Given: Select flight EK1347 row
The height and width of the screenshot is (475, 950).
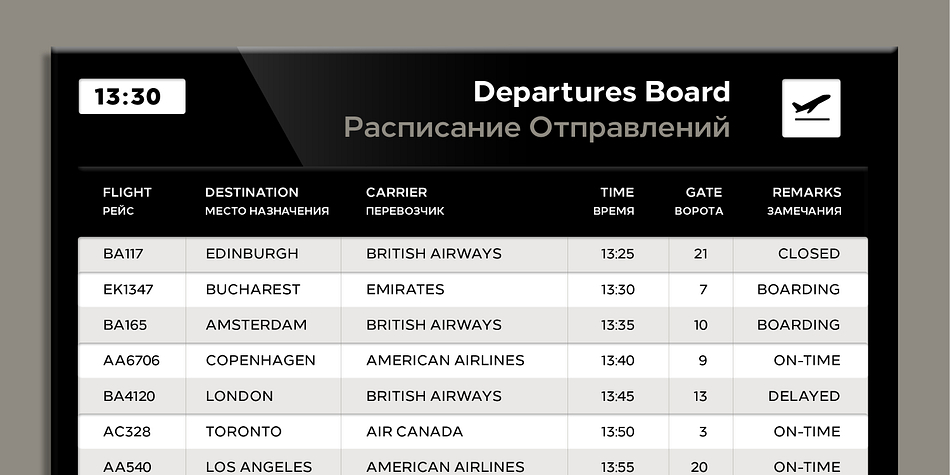Looking at the screenshot, I should click(473, 290).
